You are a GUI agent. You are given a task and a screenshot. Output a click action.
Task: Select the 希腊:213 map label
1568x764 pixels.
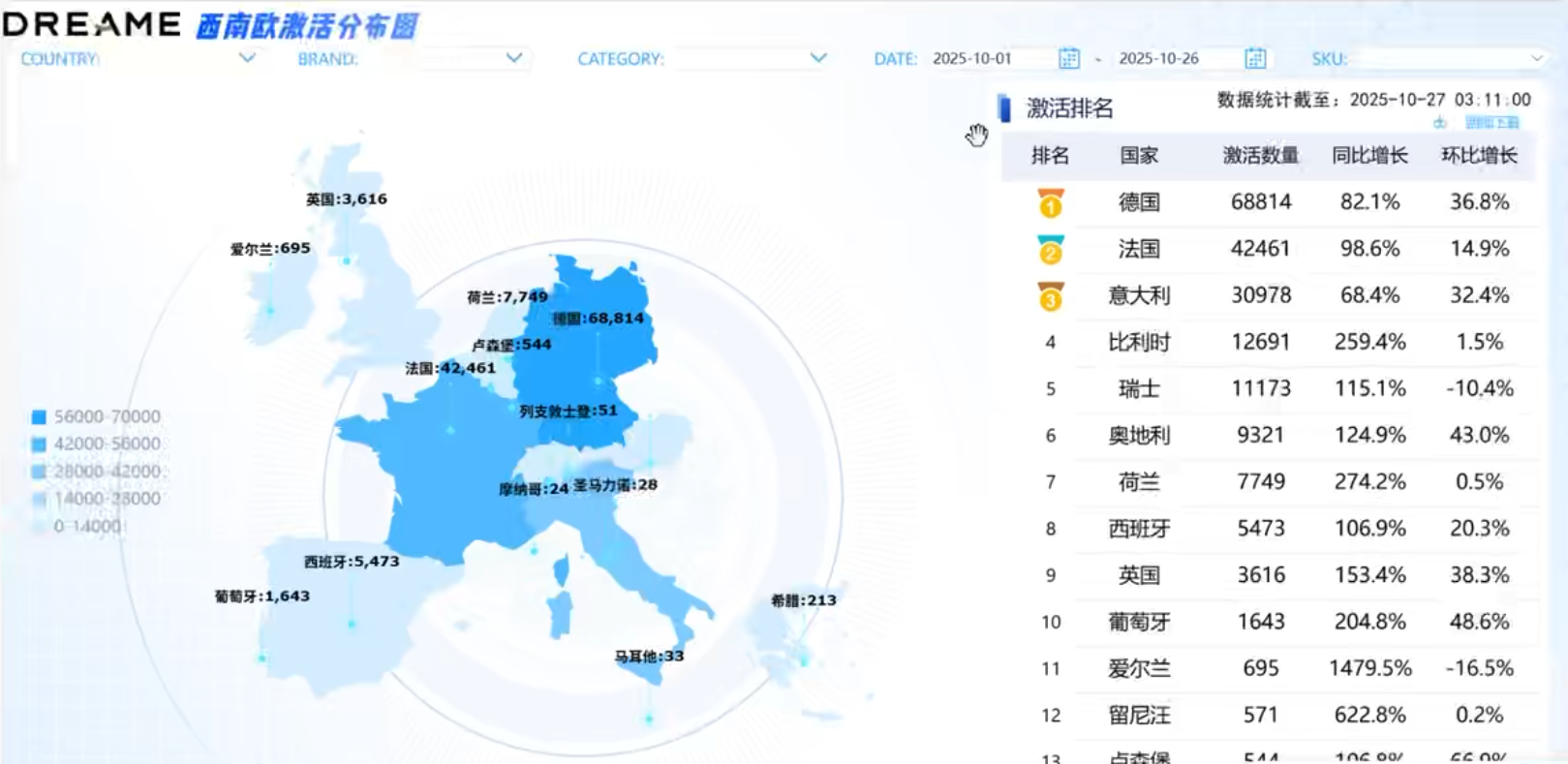[804, 600]
